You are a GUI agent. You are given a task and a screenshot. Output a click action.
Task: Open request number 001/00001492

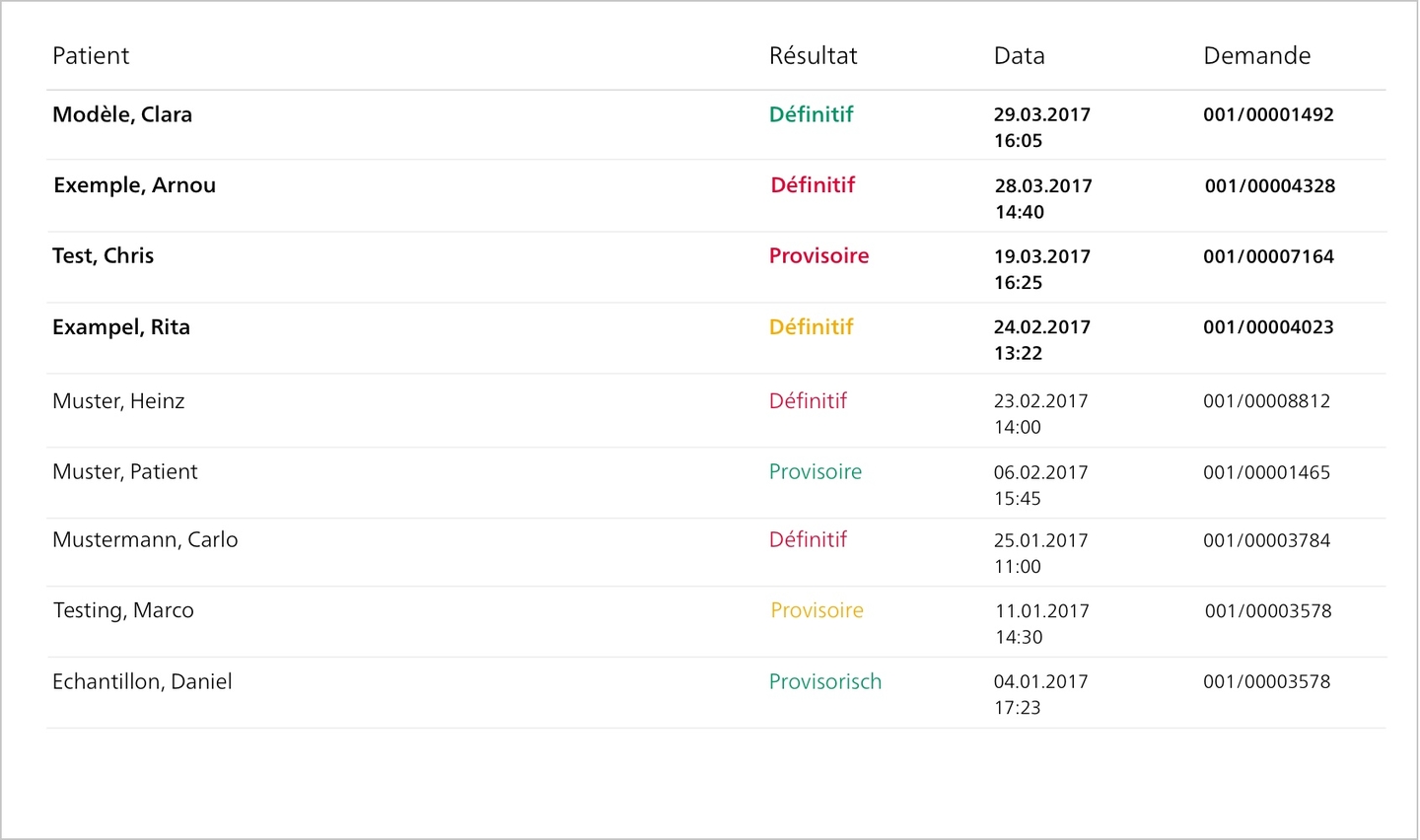1268,114
